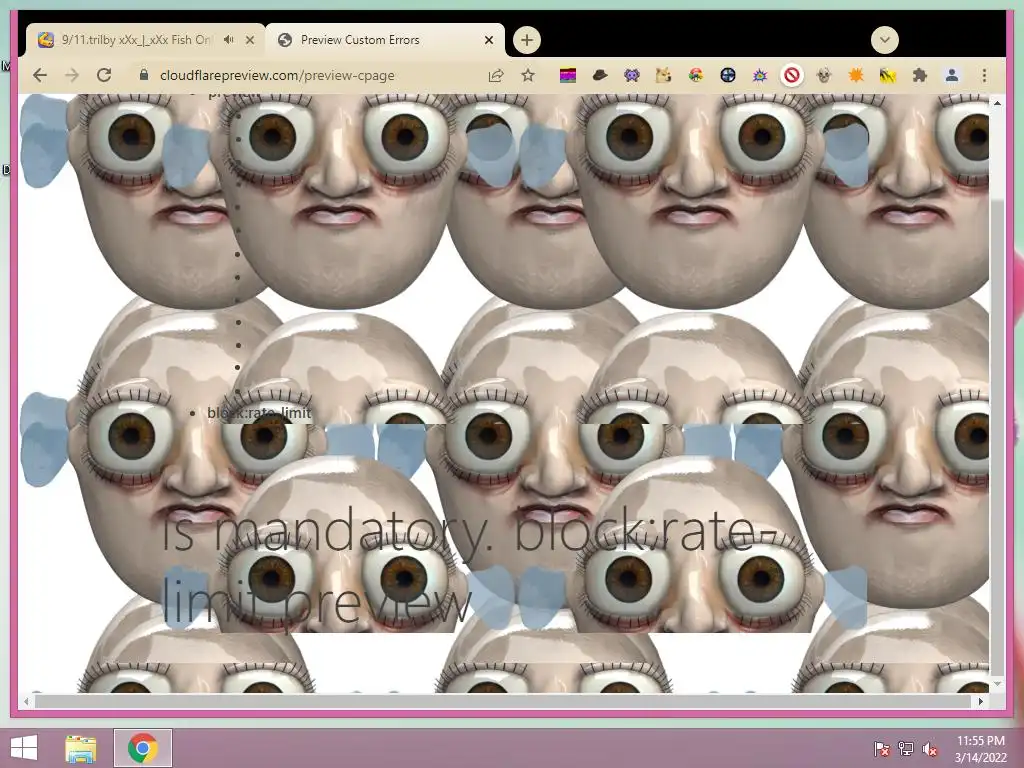
Task: Expand the tab search dropdown
Action: tap(884, 40)
